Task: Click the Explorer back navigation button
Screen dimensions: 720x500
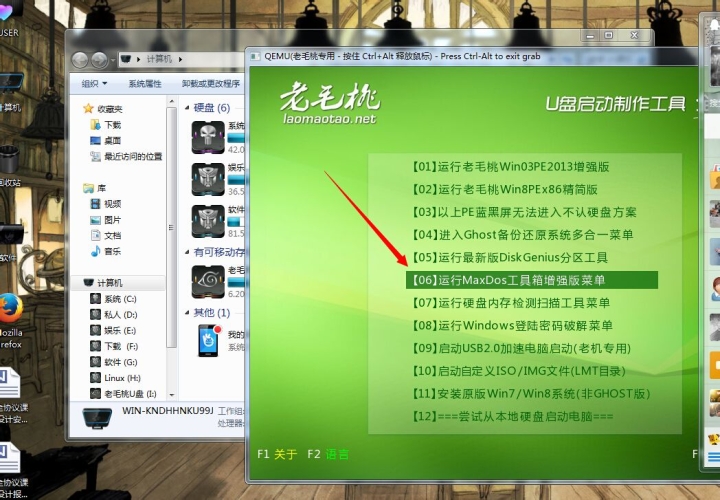Action: point(80,60)
